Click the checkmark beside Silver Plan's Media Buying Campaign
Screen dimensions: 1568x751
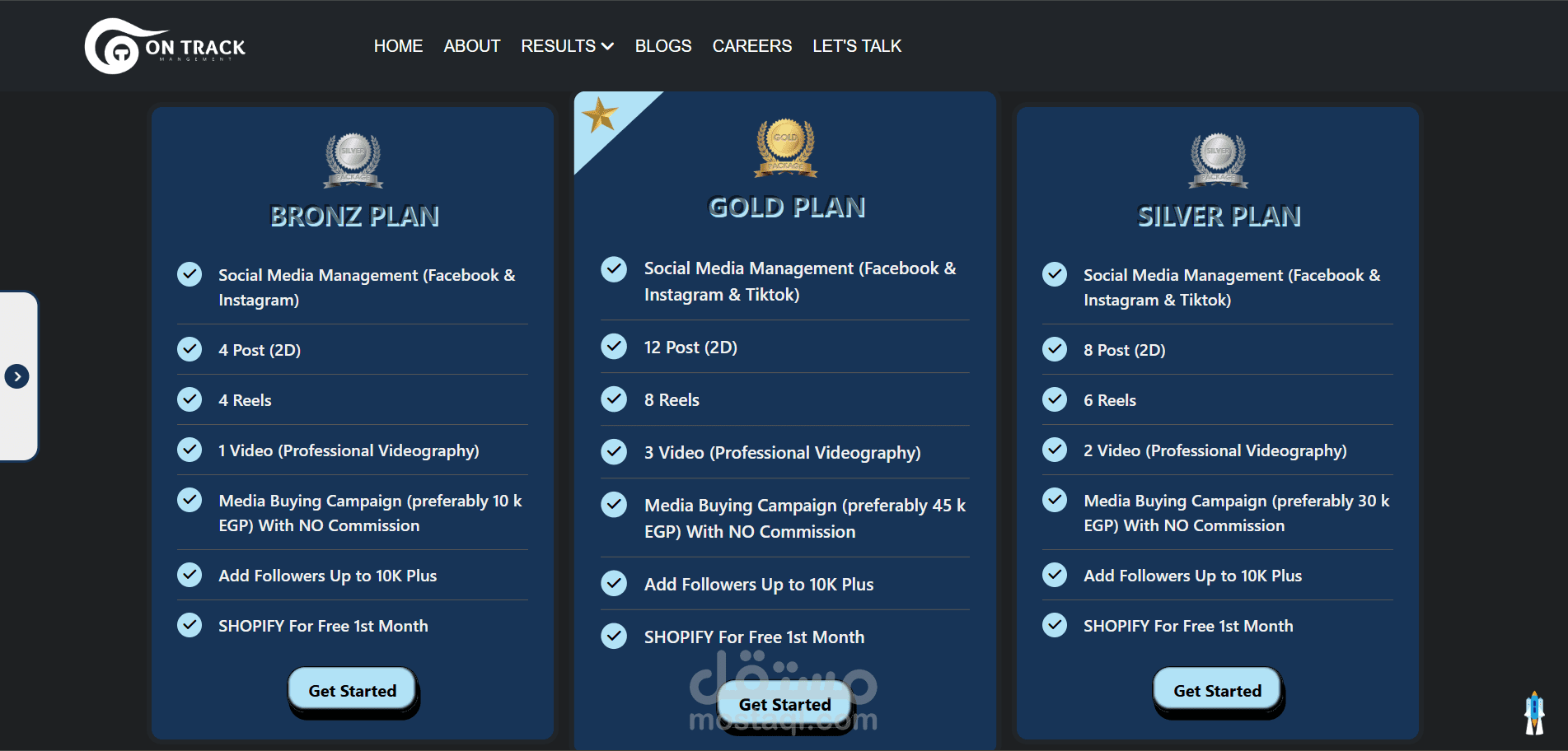(x=1055, y=500)
